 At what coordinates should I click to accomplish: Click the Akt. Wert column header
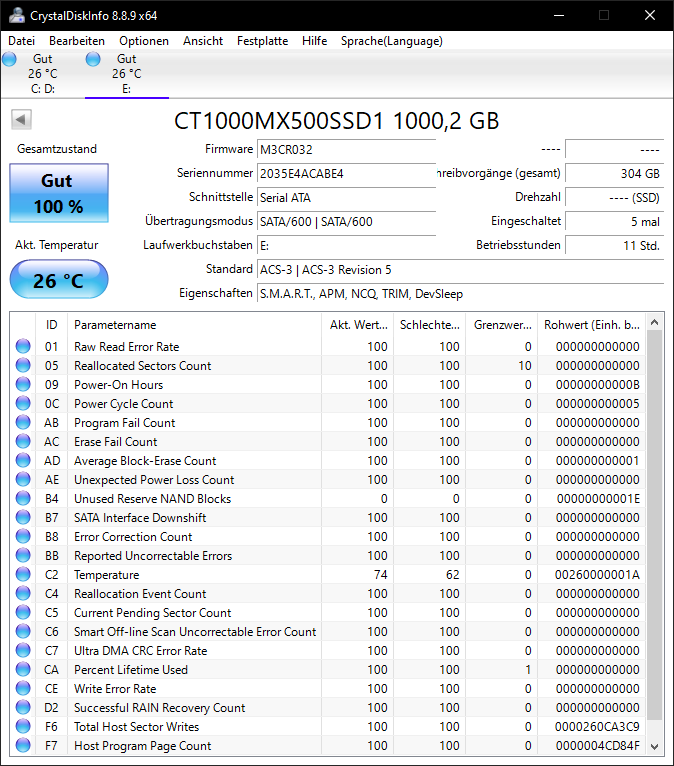coord(358,325)
